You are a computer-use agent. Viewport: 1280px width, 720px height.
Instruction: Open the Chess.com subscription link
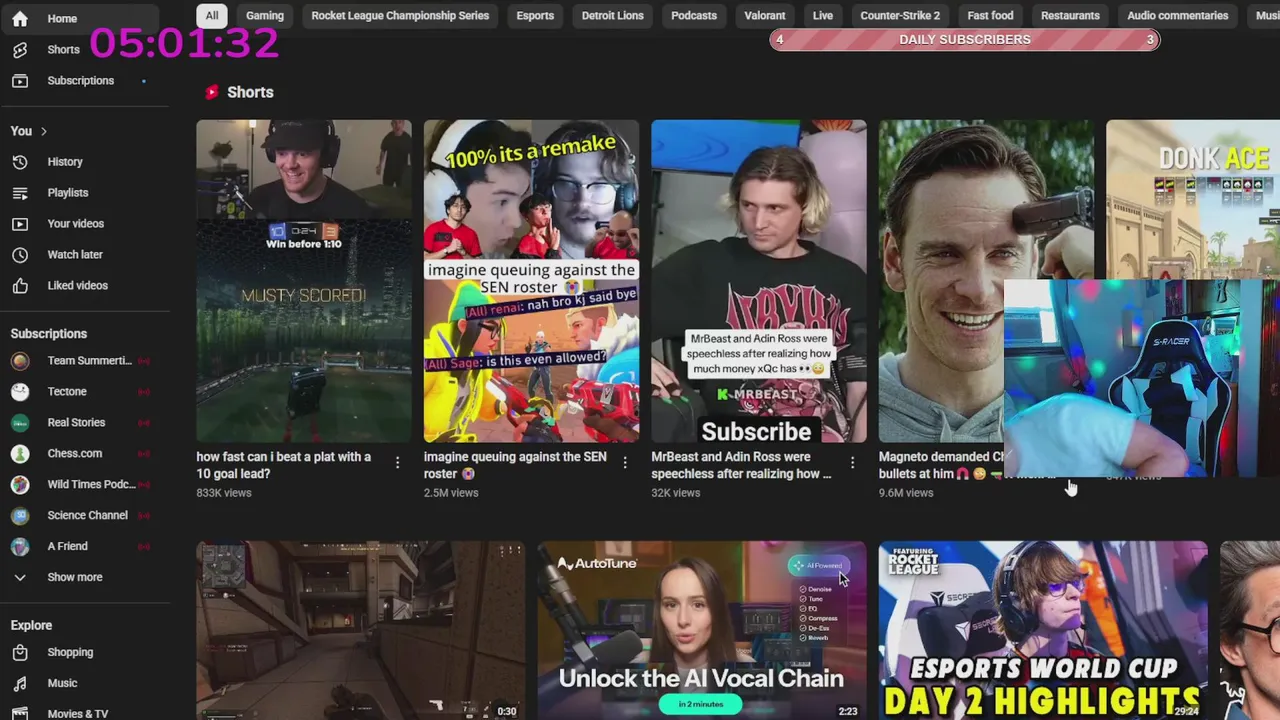tap(75, 453)
